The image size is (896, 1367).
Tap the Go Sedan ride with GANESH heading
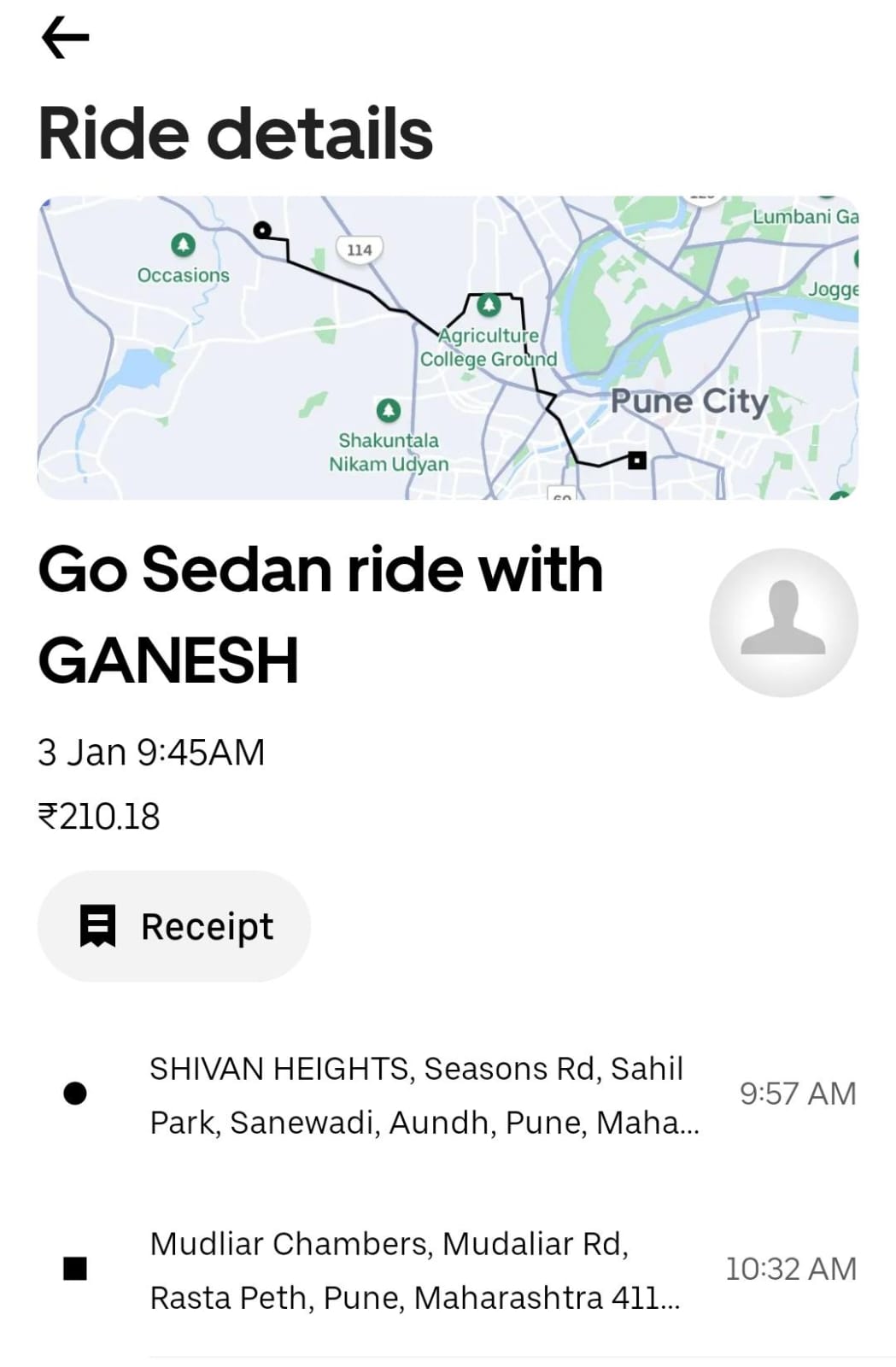[x=321, y=615]
